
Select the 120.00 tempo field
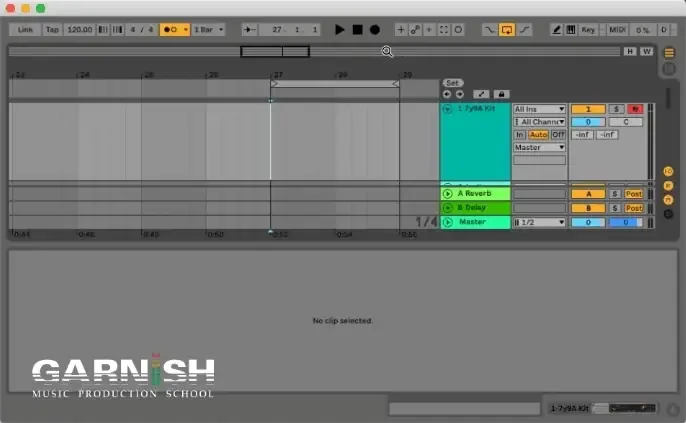pos(80,30)
